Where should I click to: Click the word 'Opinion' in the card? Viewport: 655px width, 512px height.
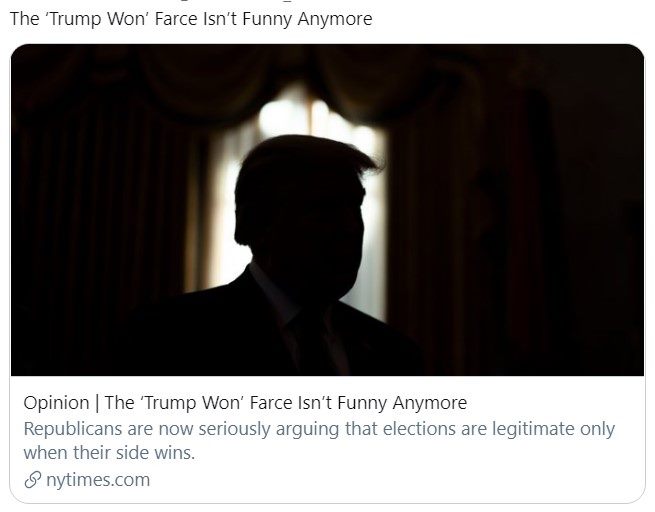click(56, 403)
